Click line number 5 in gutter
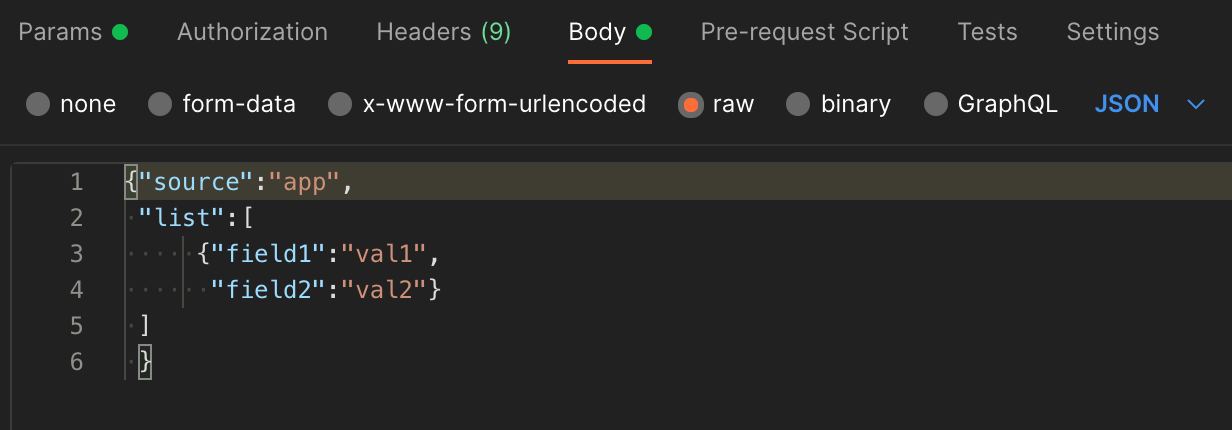Image resolution: width=1232 pixels, height=430 pixels. (77, 326)
